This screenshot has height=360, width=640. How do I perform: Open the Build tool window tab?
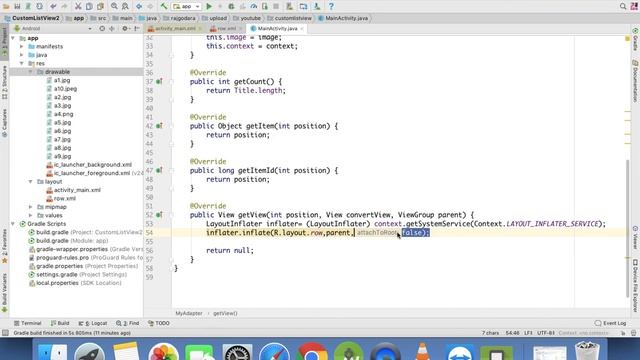point(60,323)
